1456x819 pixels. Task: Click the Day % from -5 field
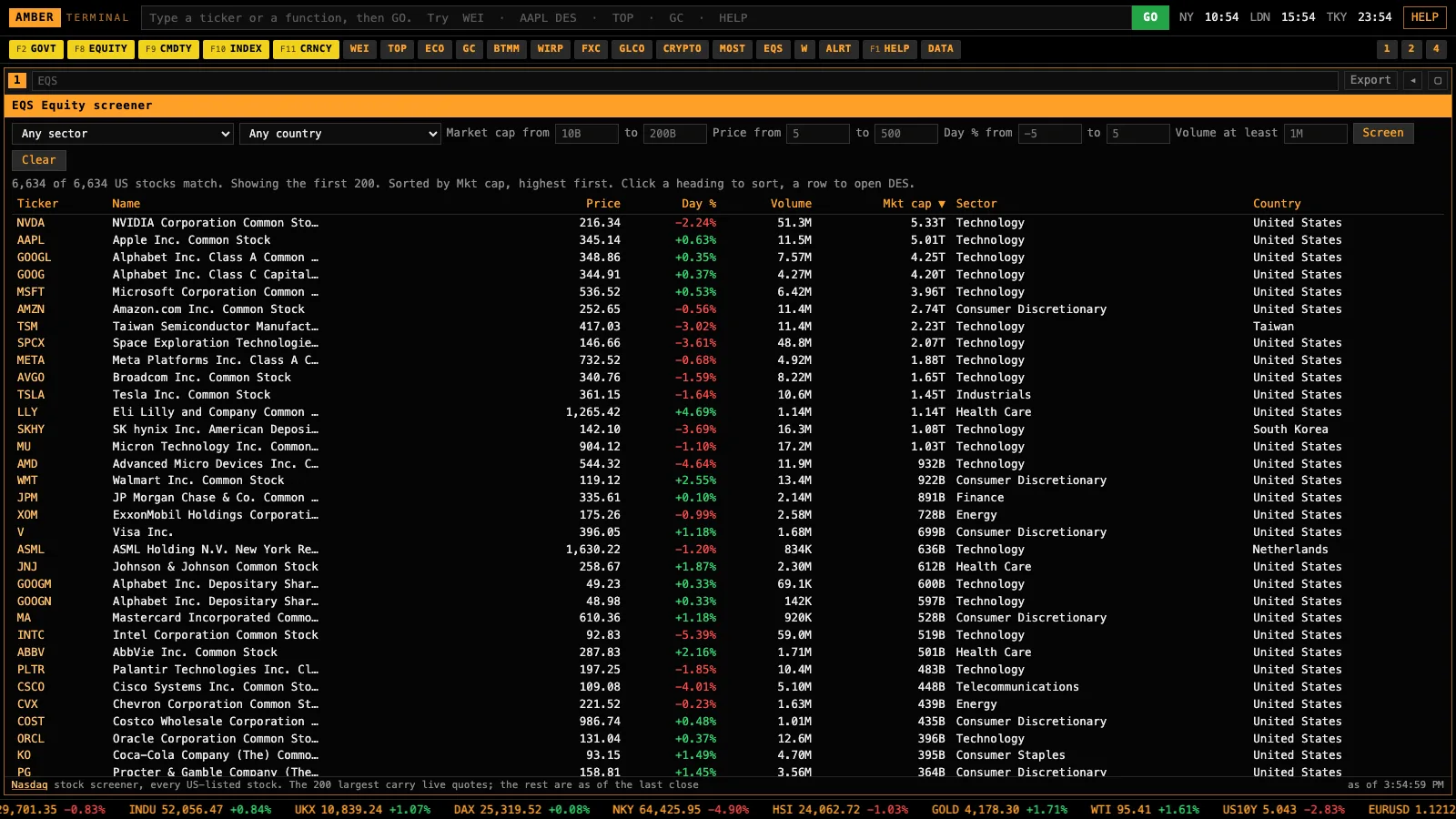click(x=1050, y=134)
